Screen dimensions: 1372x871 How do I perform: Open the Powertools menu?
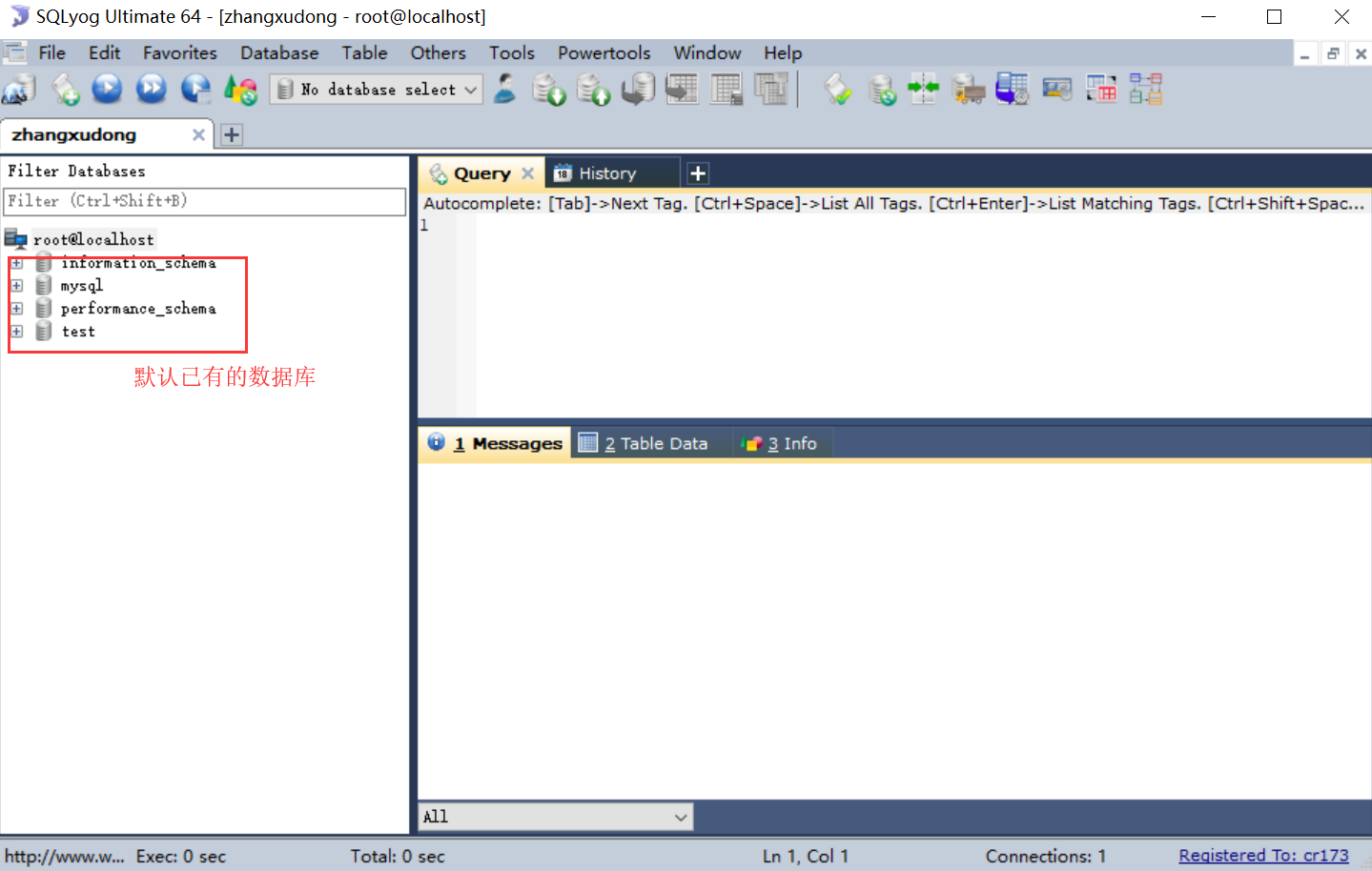tap(604, 52)
